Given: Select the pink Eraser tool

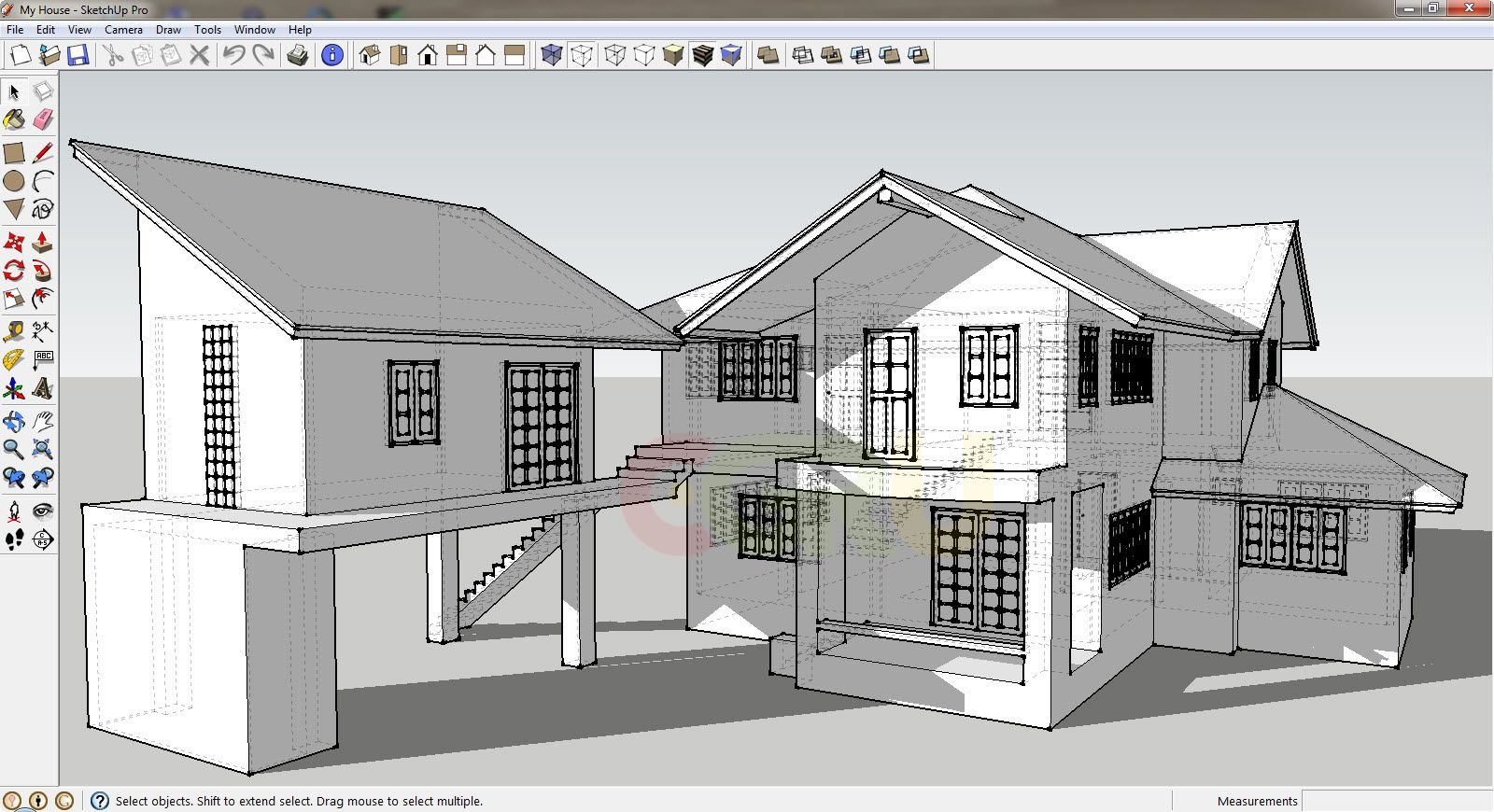Looking at the screenshot, I should click(42, 119).
